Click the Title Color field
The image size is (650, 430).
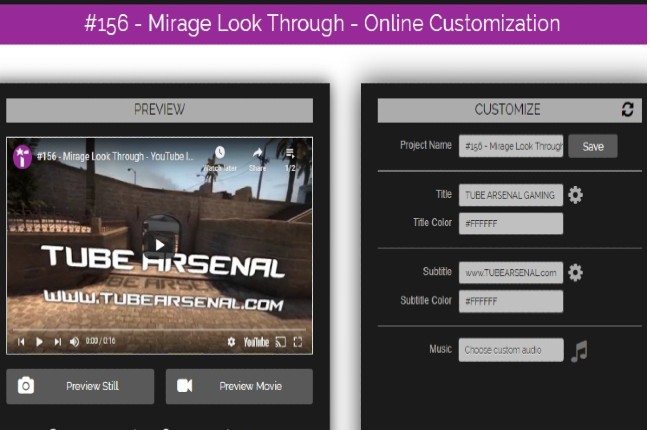pos(510,223)
